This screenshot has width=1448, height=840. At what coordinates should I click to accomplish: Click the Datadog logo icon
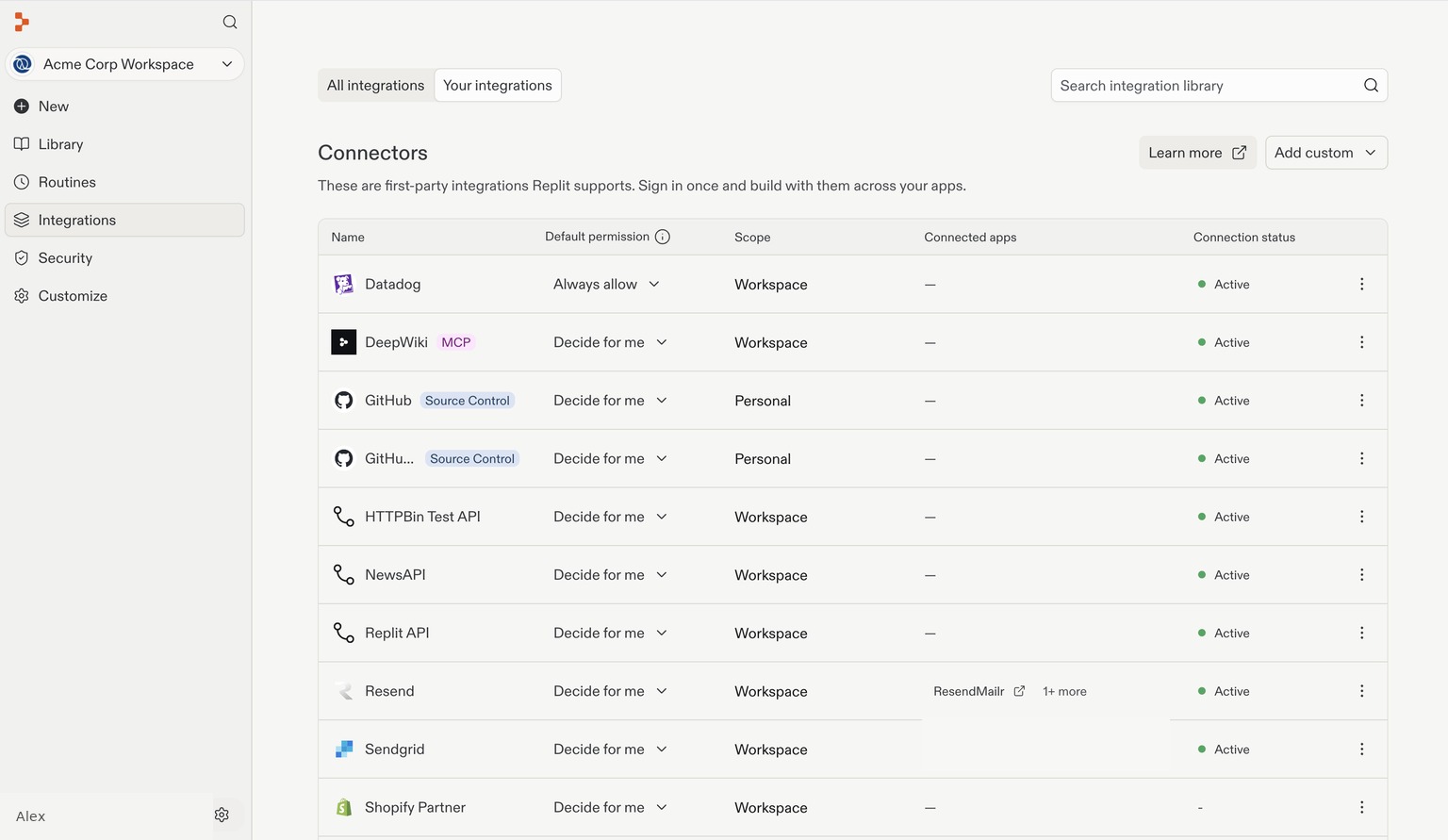tap(343, 285)
